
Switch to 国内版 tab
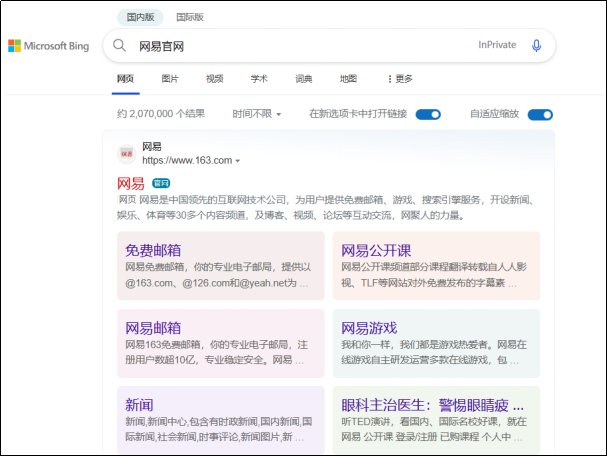[140, 17]
